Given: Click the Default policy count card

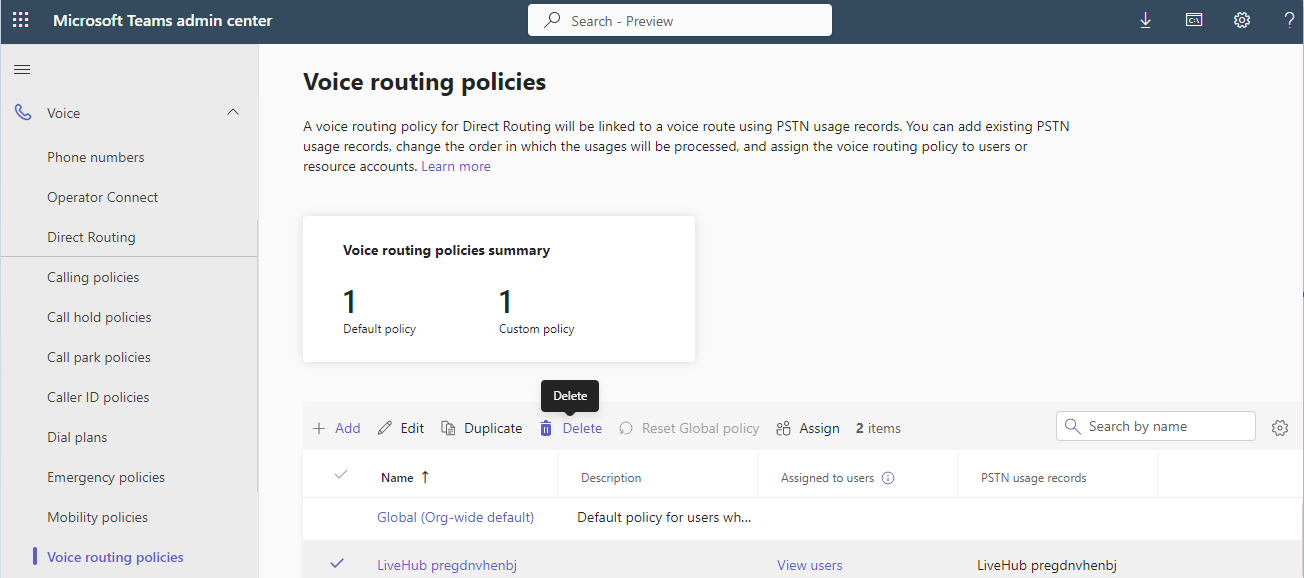Looking at the screenshot, I should click(379, 311).
